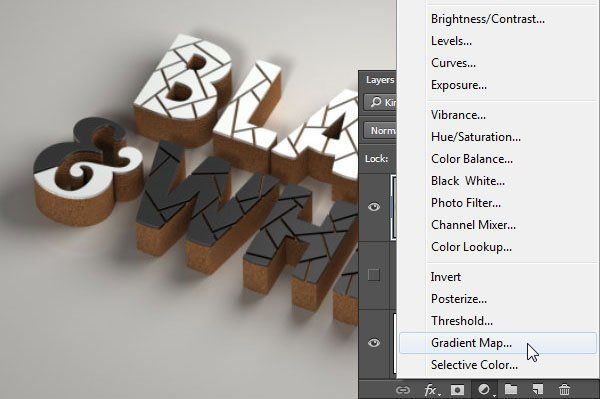Open the layer filter Kind dropdown
The image size is (600, 399).
380,102
